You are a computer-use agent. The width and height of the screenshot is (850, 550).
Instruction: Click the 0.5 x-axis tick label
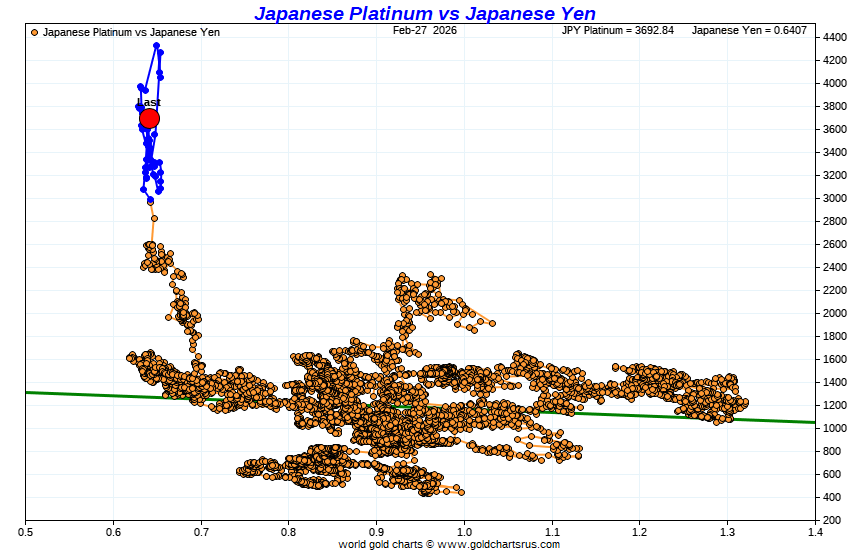(25, 530)
